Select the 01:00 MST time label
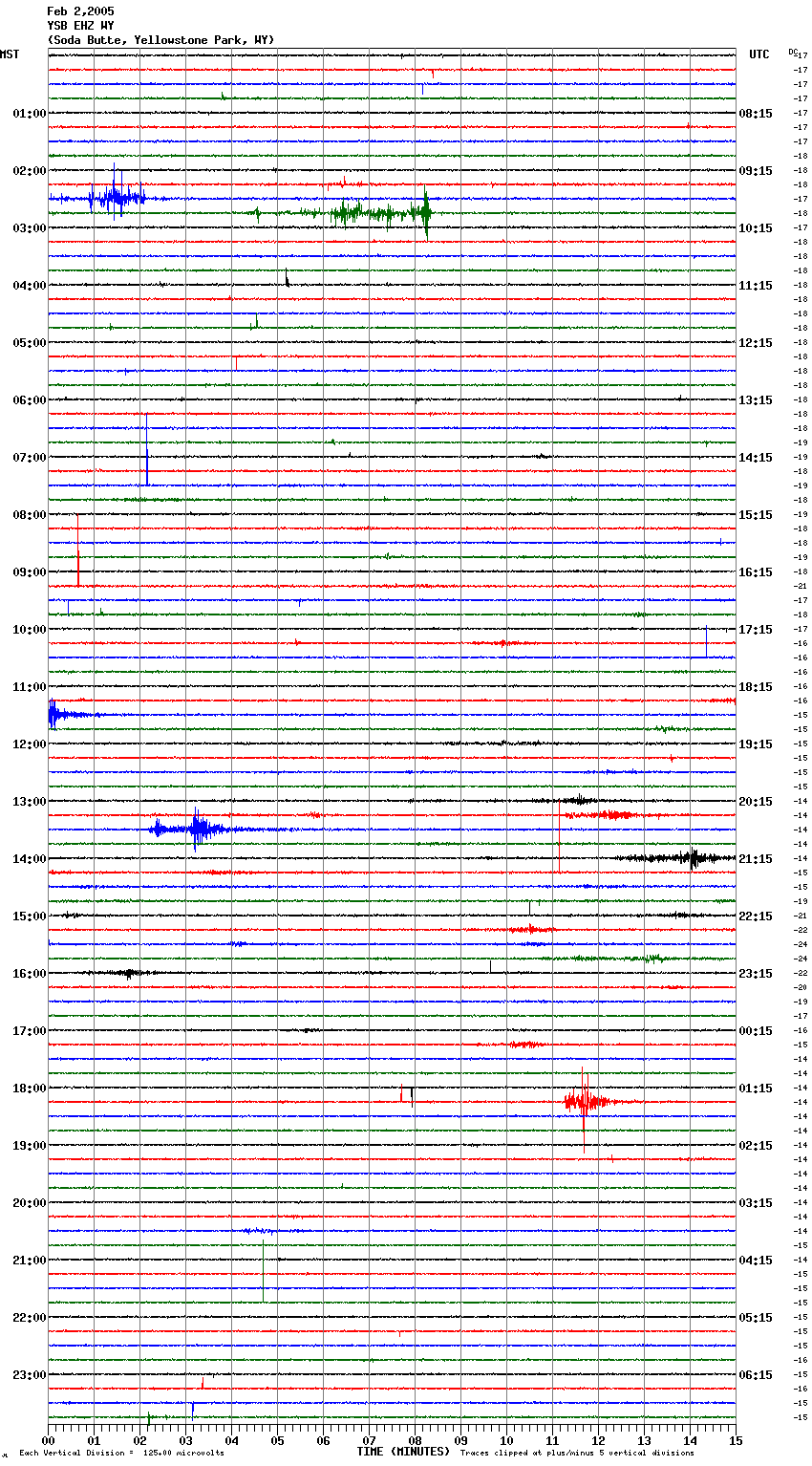This screenshot has height=1466, width=812. click(x=29, y=114)
